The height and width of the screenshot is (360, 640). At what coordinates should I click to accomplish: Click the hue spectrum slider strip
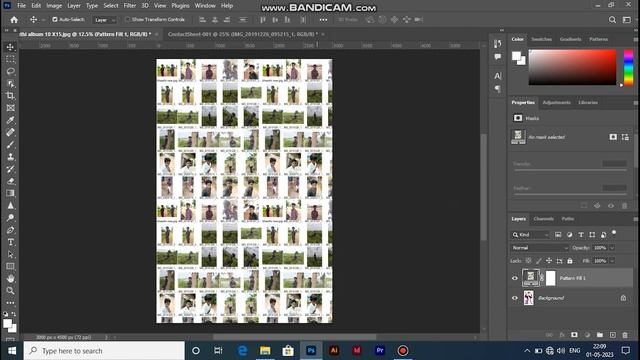tap(629, 67)
